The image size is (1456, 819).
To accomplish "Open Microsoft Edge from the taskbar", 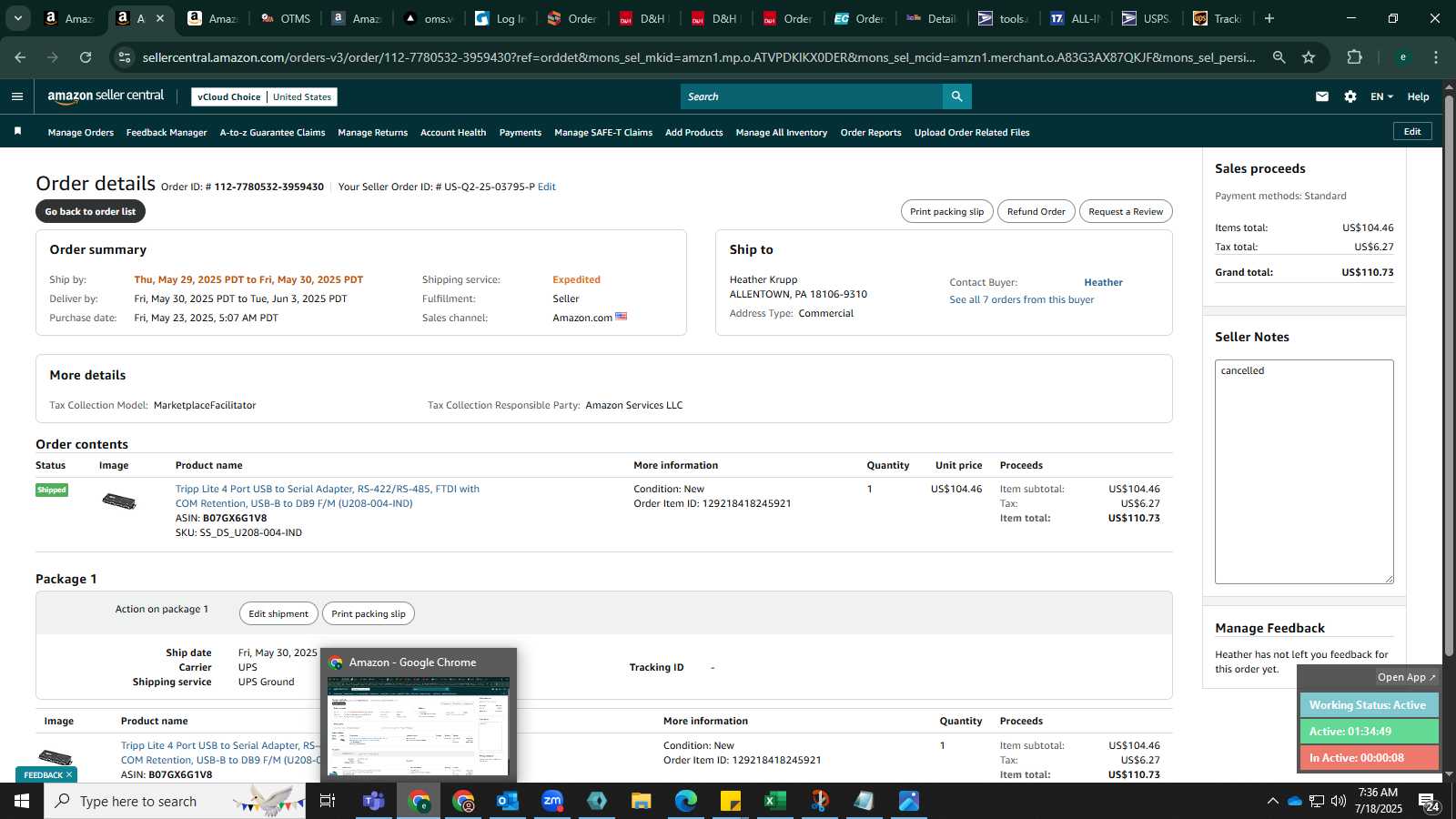I will [x=686, y=801].
